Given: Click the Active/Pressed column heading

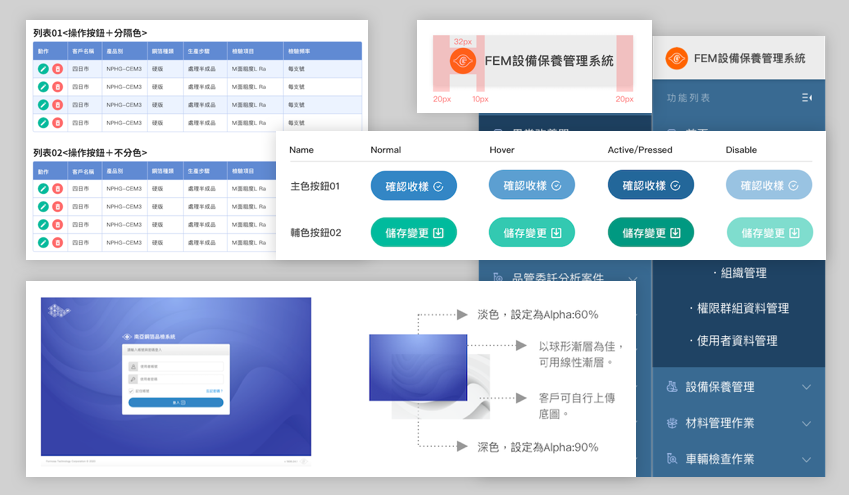Looking at the screenshot, I should [x=640, y=149].
